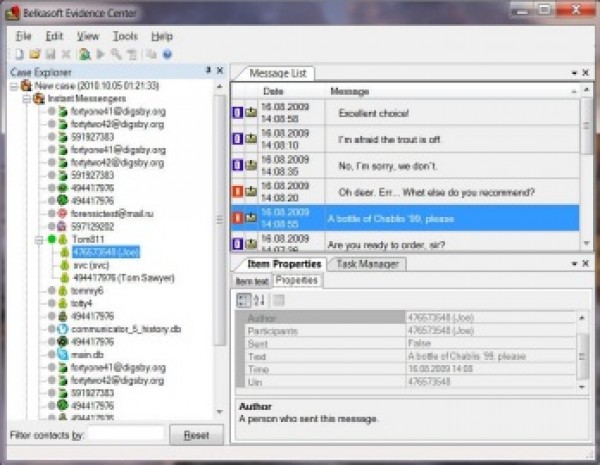Select the tommy6 account
600x465 pixels.
(x=87, y=291)
